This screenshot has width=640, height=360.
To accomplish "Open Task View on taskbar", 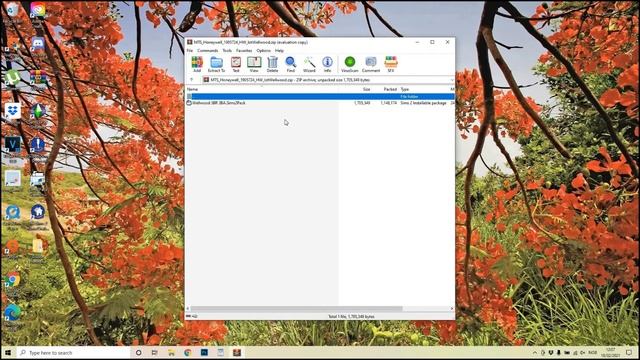I will [x=155, y=353].
